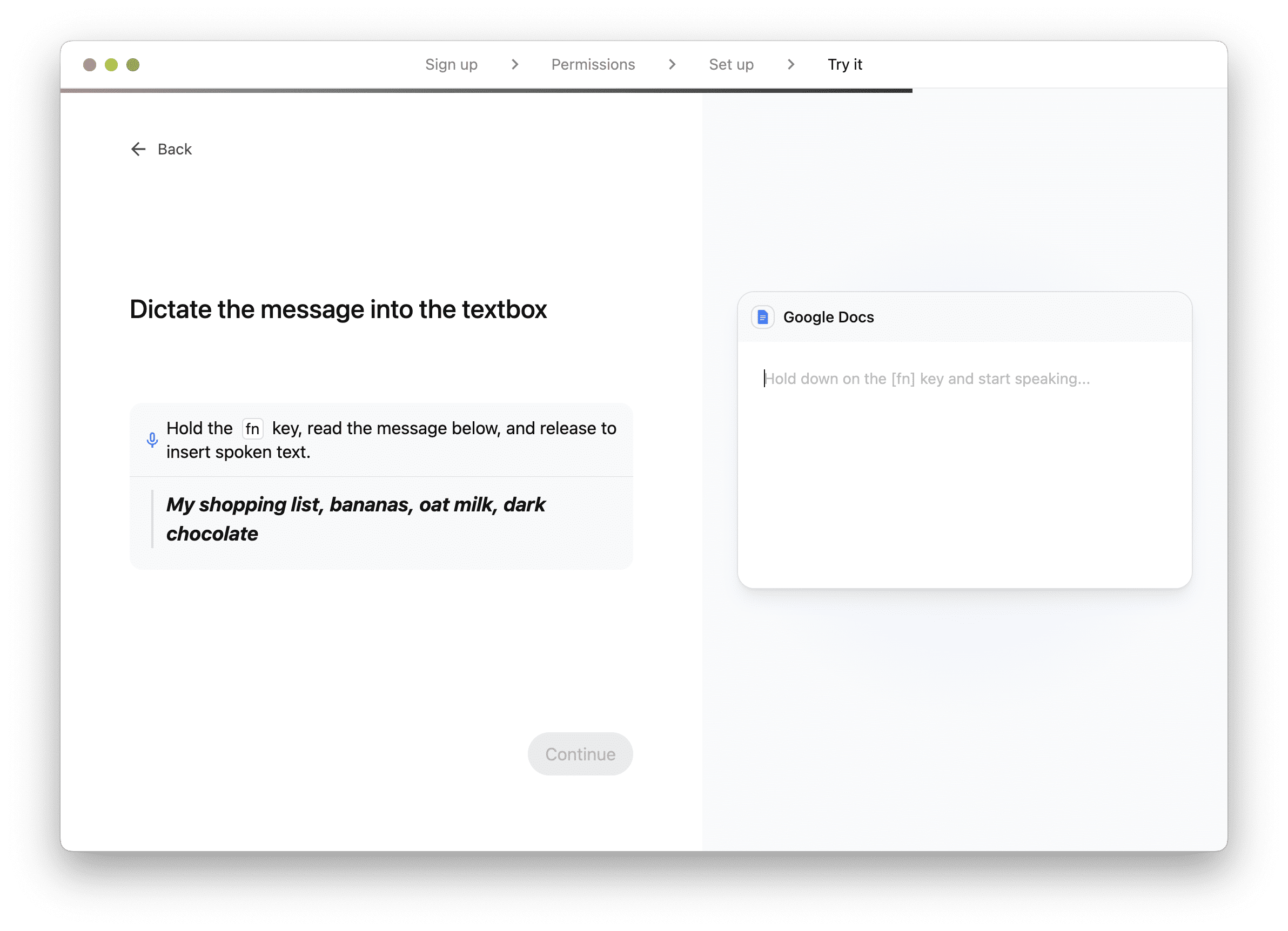Click the Google Docs title label
Viewport: 1288px width, 931px height.
coord(828,318)
